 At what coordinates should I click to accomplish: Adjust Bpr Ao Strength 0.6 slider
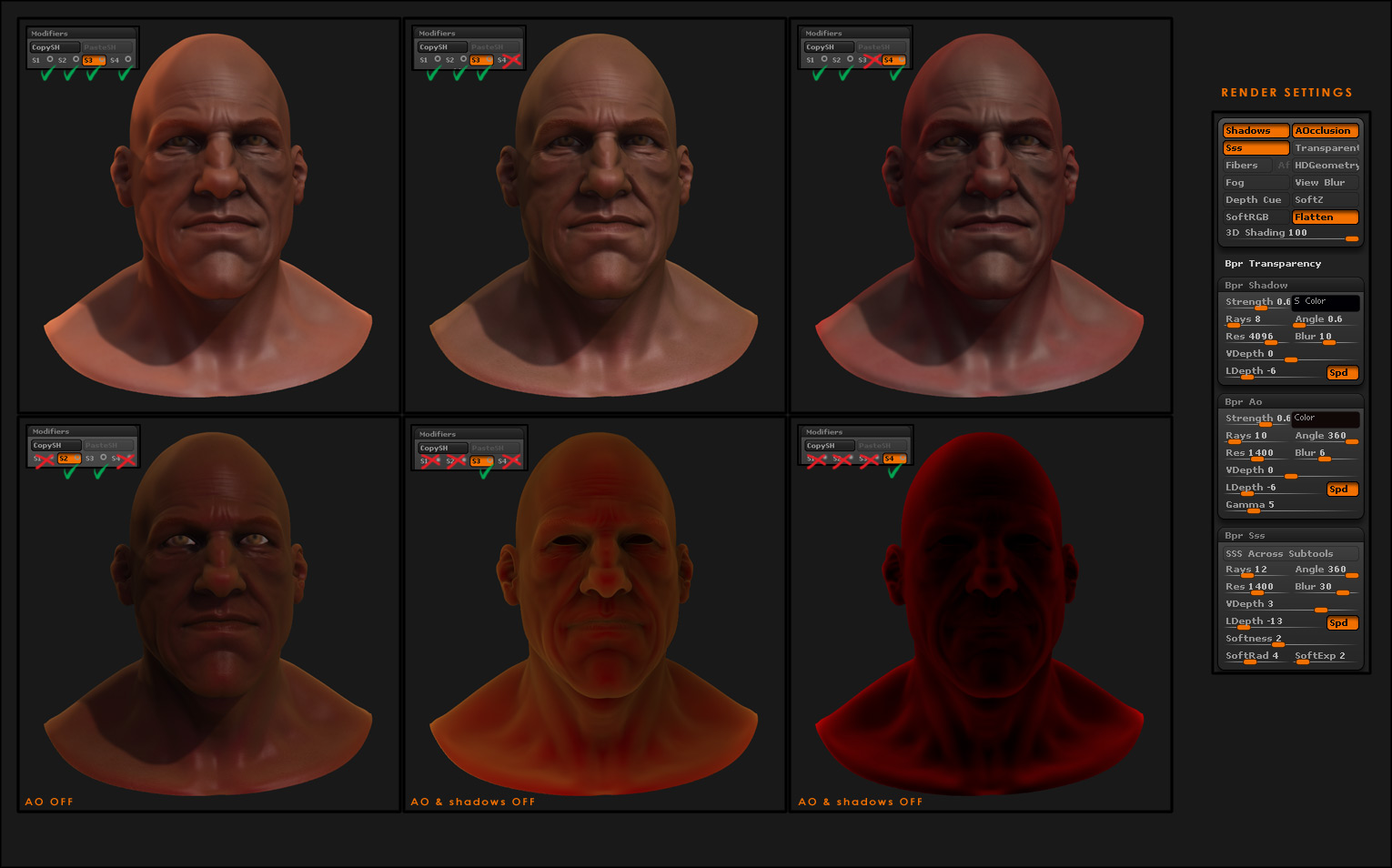1256,419
